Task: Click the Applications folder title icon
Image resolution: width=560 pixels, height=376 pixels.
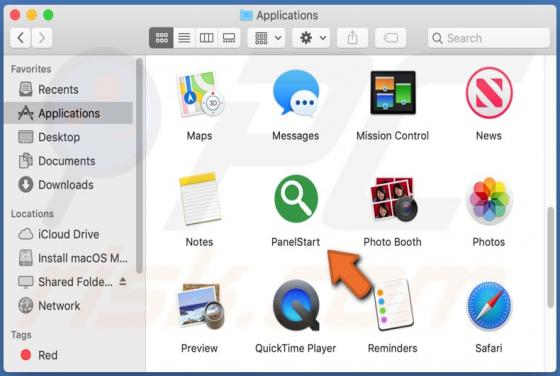Action: [246, 15]
